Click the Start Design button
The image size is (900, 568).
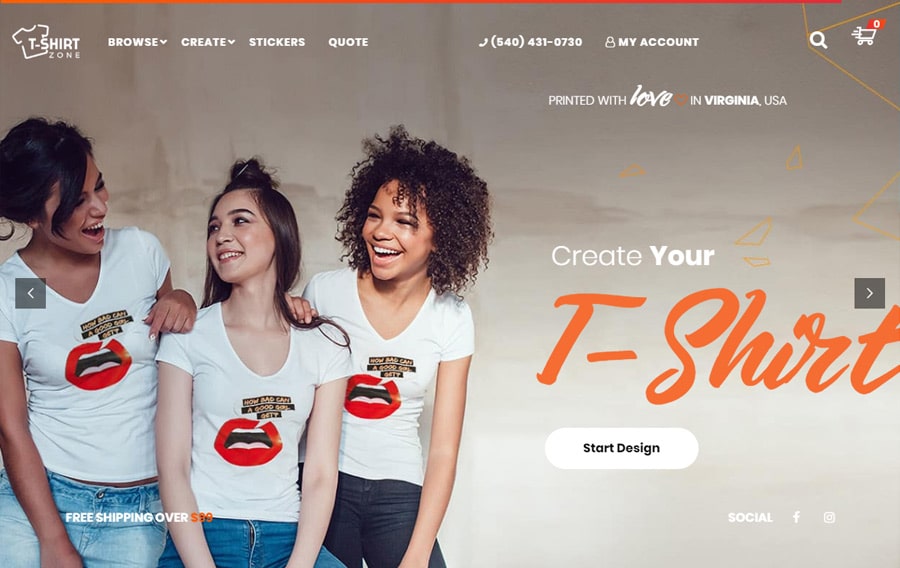(x=622, y=448)
